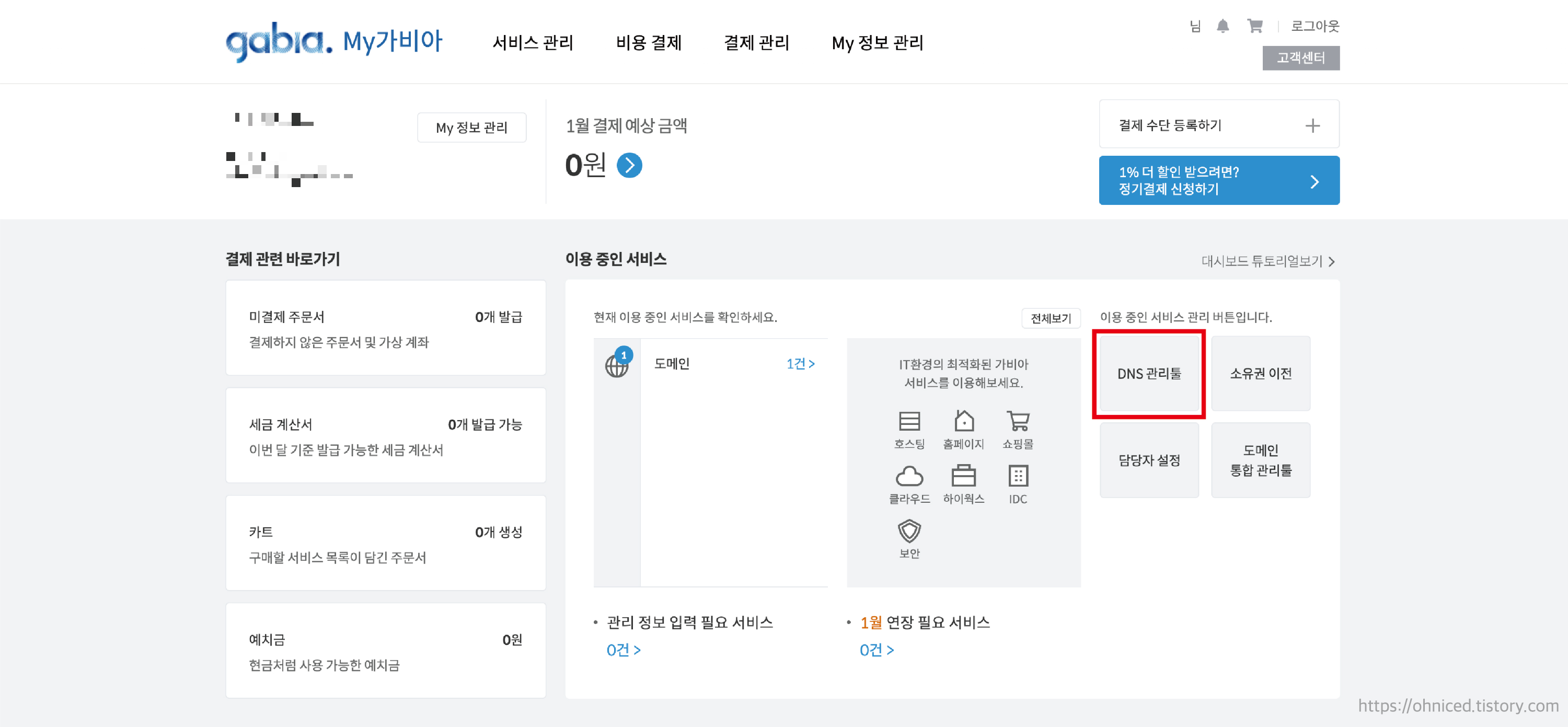Viewport: 1568px width, 727px height.
Task: Open the shopping cart icon
Action: (1254, 26)
